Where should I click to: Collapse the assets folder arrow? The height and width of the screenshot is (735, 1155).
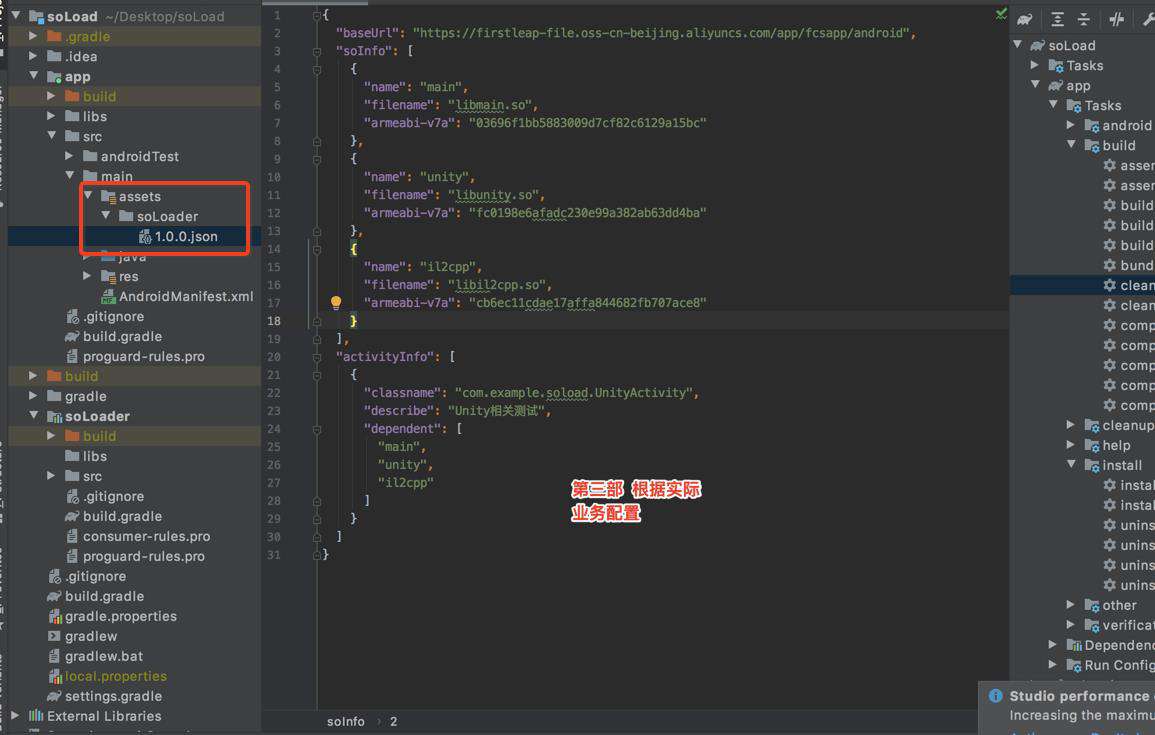pos(88,196)
